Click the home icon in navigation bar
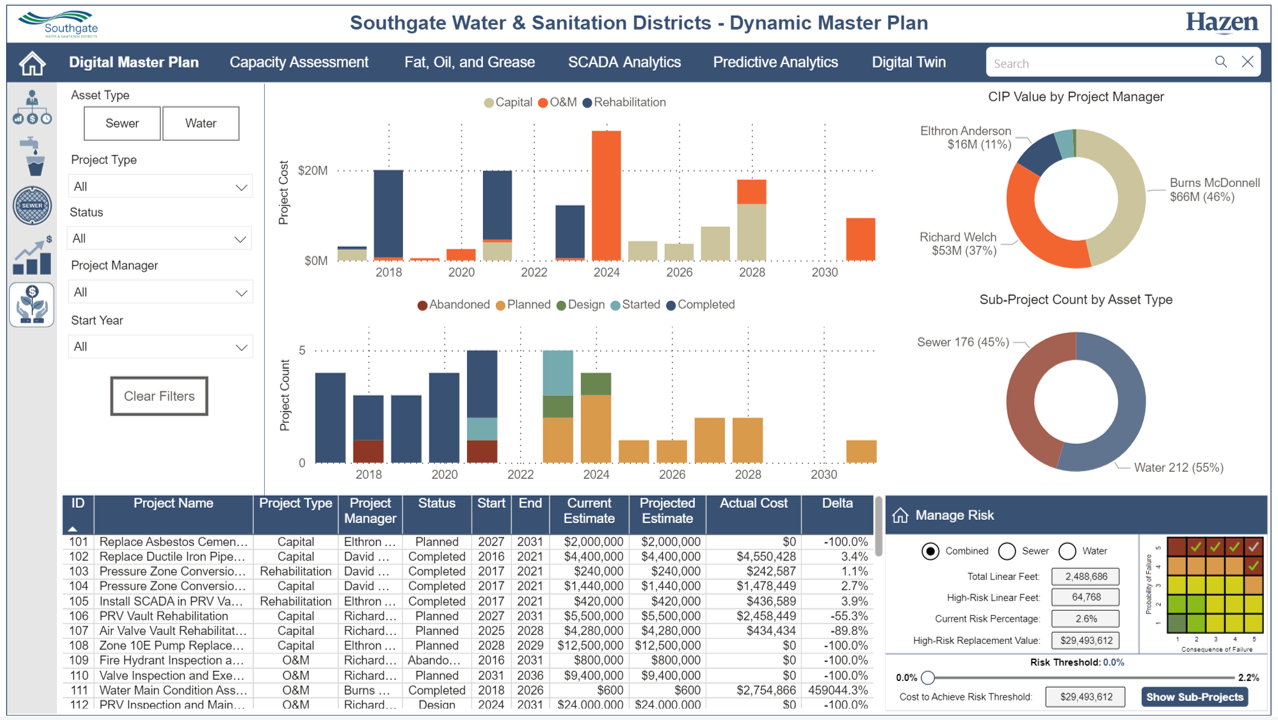The width and height of the screenshot is (1278, 720). click(x=32, y=63)
